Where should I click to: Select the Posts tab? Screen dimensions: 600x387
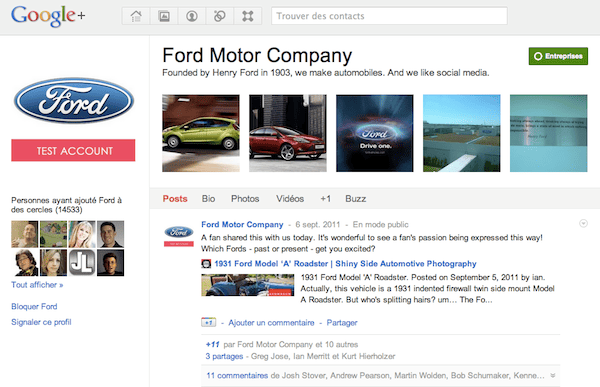coord(175,199)
